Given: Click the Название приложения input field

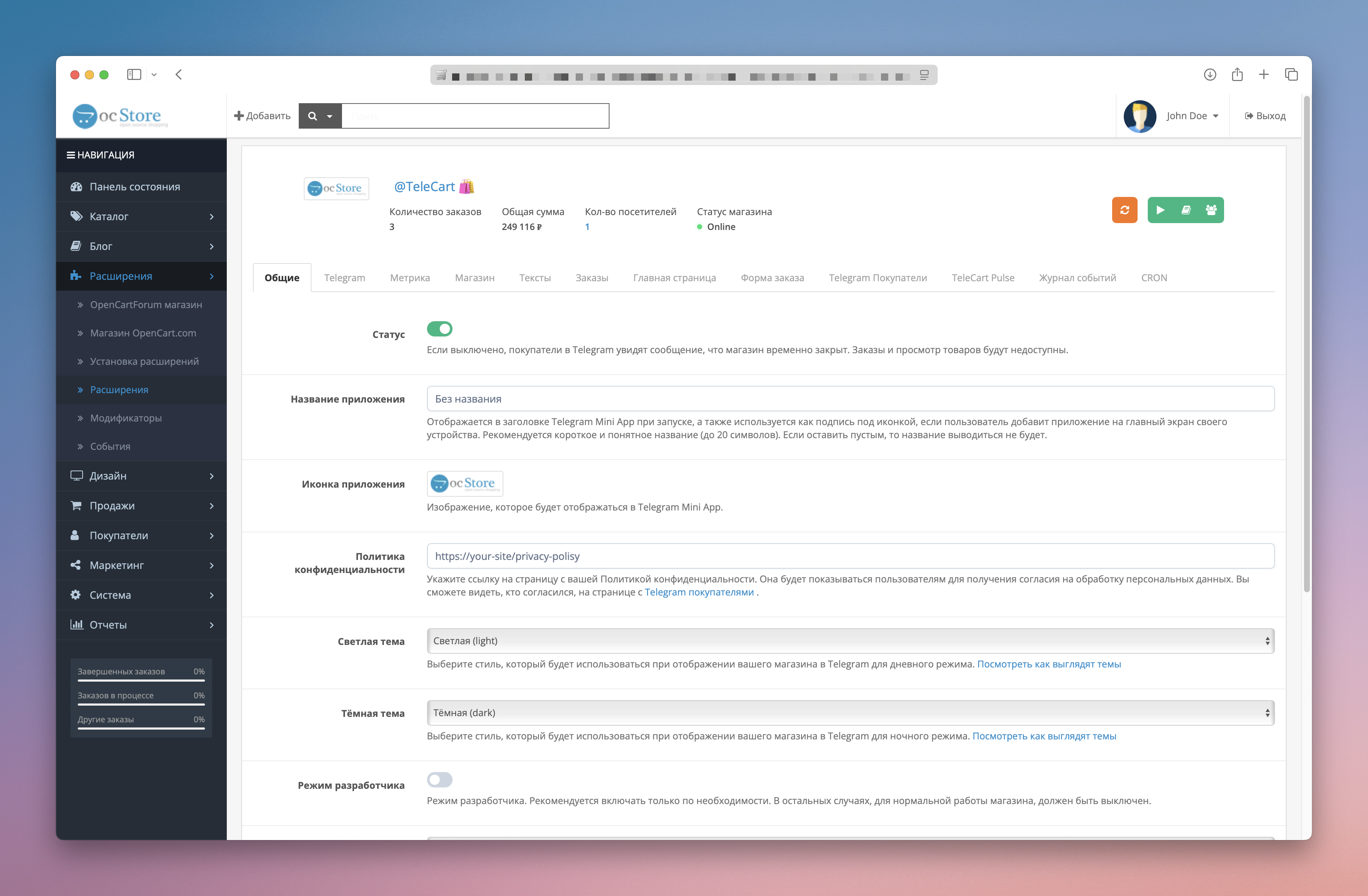Looking at the screenshot, I should (x=849, y=399).
